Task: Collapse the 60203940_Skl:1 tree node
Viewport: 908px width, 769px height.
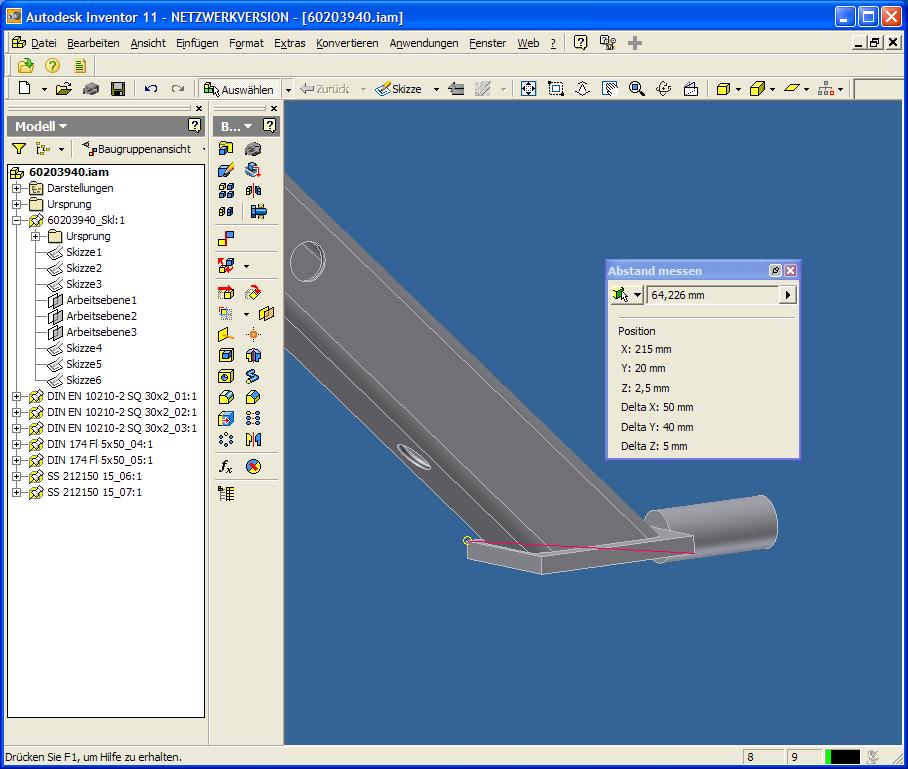Action: [17, 220]
